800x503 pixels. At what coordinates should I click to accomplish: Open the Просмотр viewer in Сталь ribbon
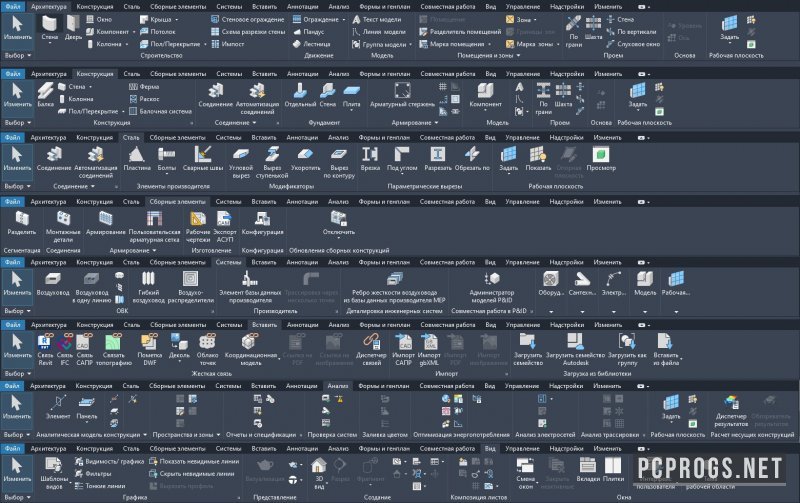601,159
